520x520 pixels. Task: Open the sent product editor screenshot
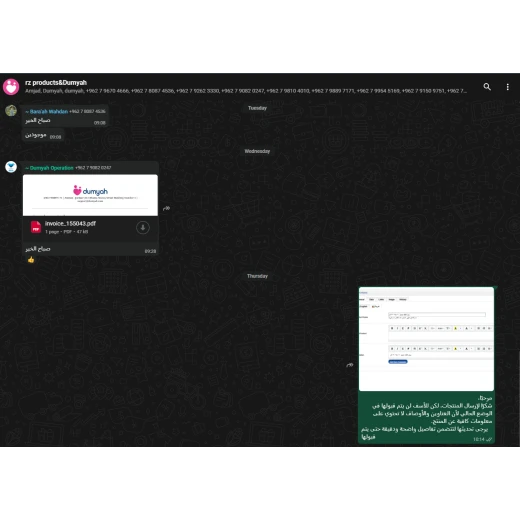pyautogui.click(x=426, y=339)
